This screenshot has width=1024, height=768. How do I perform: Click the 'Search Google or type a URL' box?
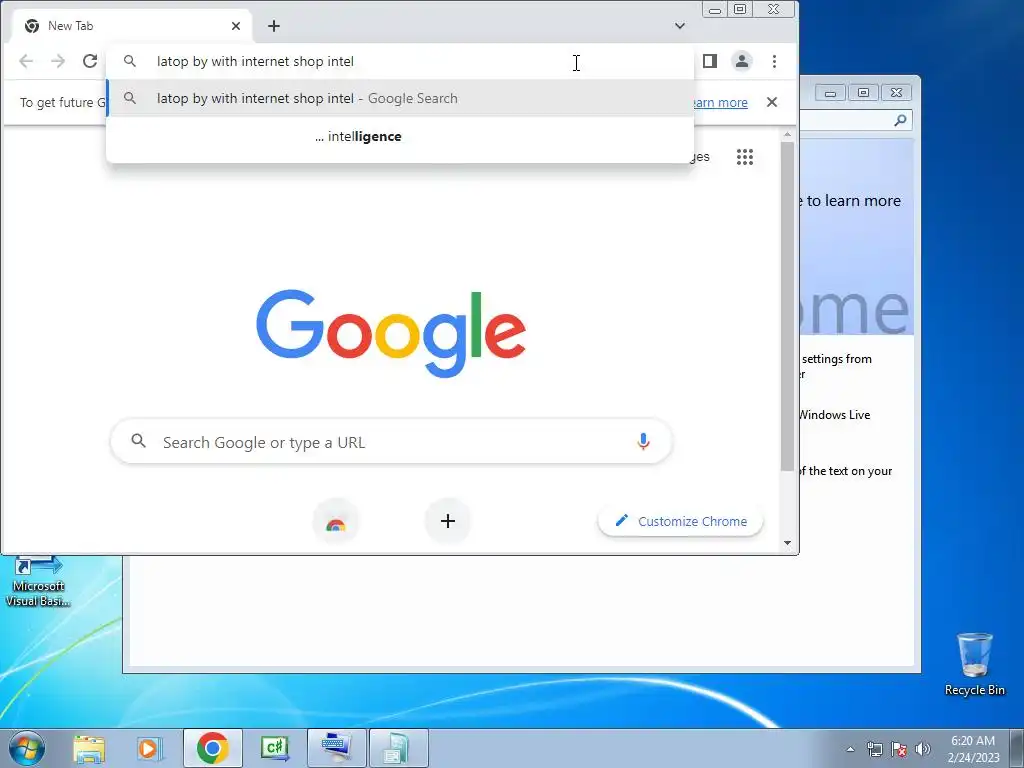[x=391, y=442]
